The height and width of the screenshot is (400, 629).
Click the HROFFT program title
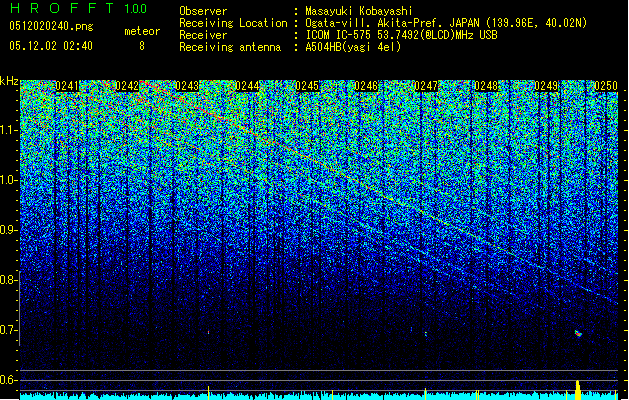coord(63,8)
